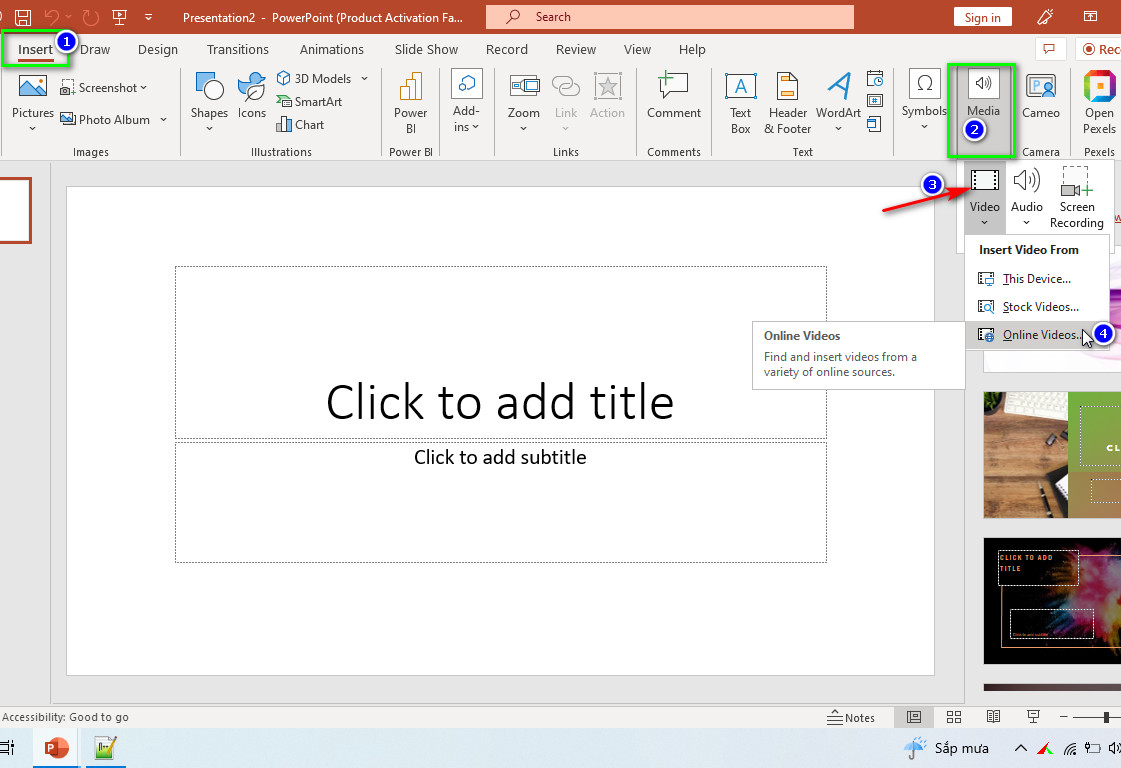This screenshot has width=1121, height=768.
Task: Insert a SmartArt graphic
Action: pyautogui.click(x=310, y=102)
